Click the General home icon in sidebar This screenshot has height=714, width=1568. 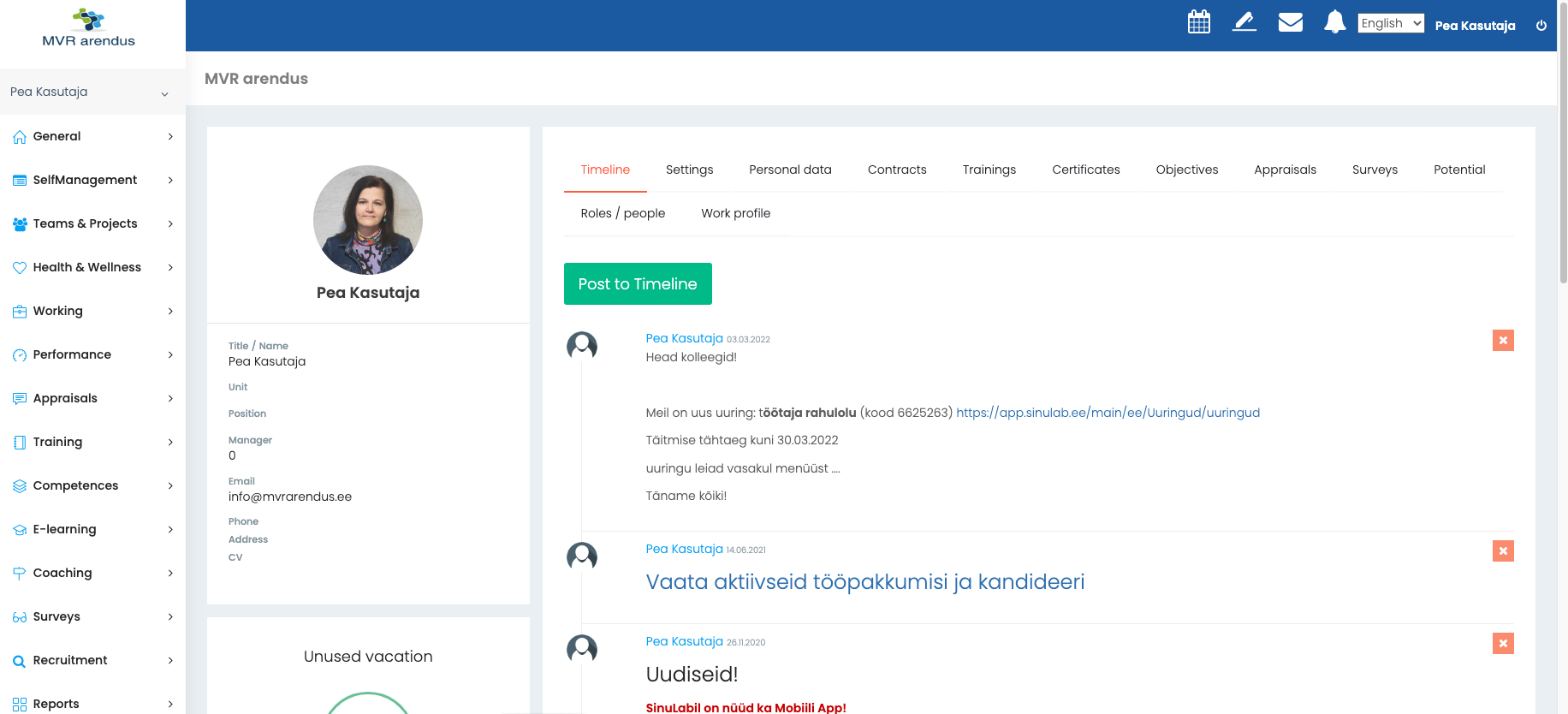tap(20, 137)
